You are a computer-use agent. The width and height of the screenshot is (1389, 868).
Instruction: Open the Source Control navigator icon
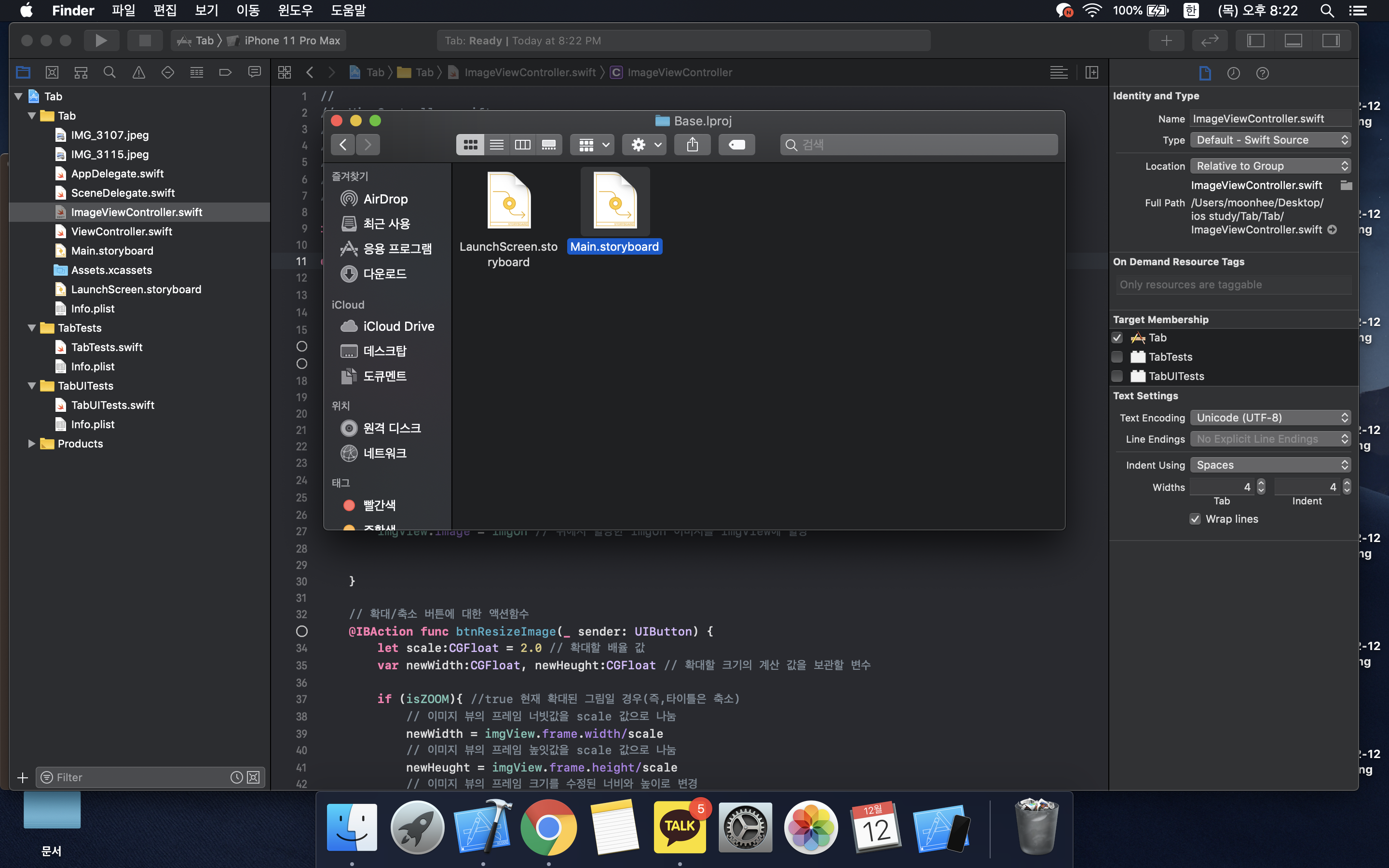[x=52, y=72]
